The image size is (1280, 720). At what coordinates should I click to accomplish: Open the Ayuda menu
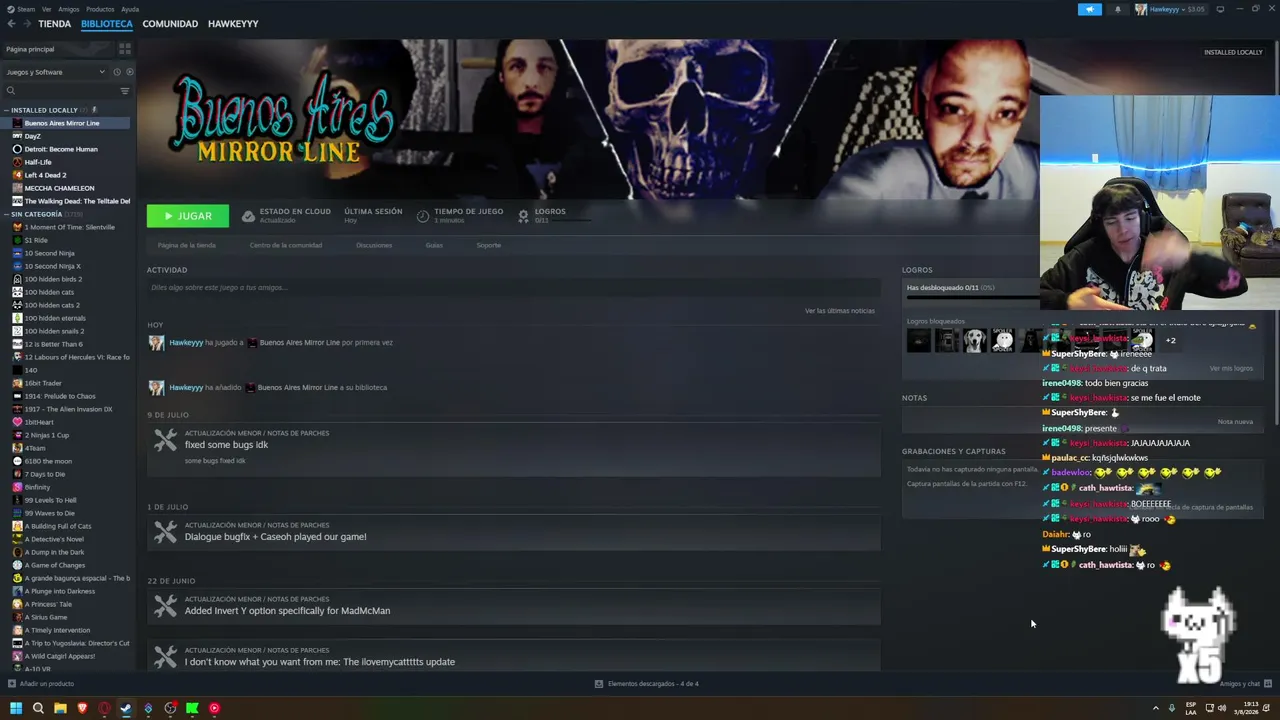click(x=130, y=9)
